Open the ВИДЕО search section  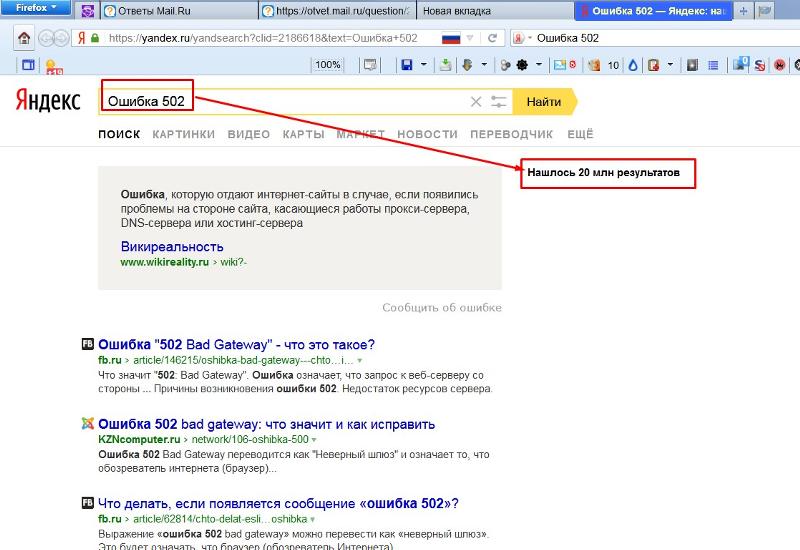248,134
